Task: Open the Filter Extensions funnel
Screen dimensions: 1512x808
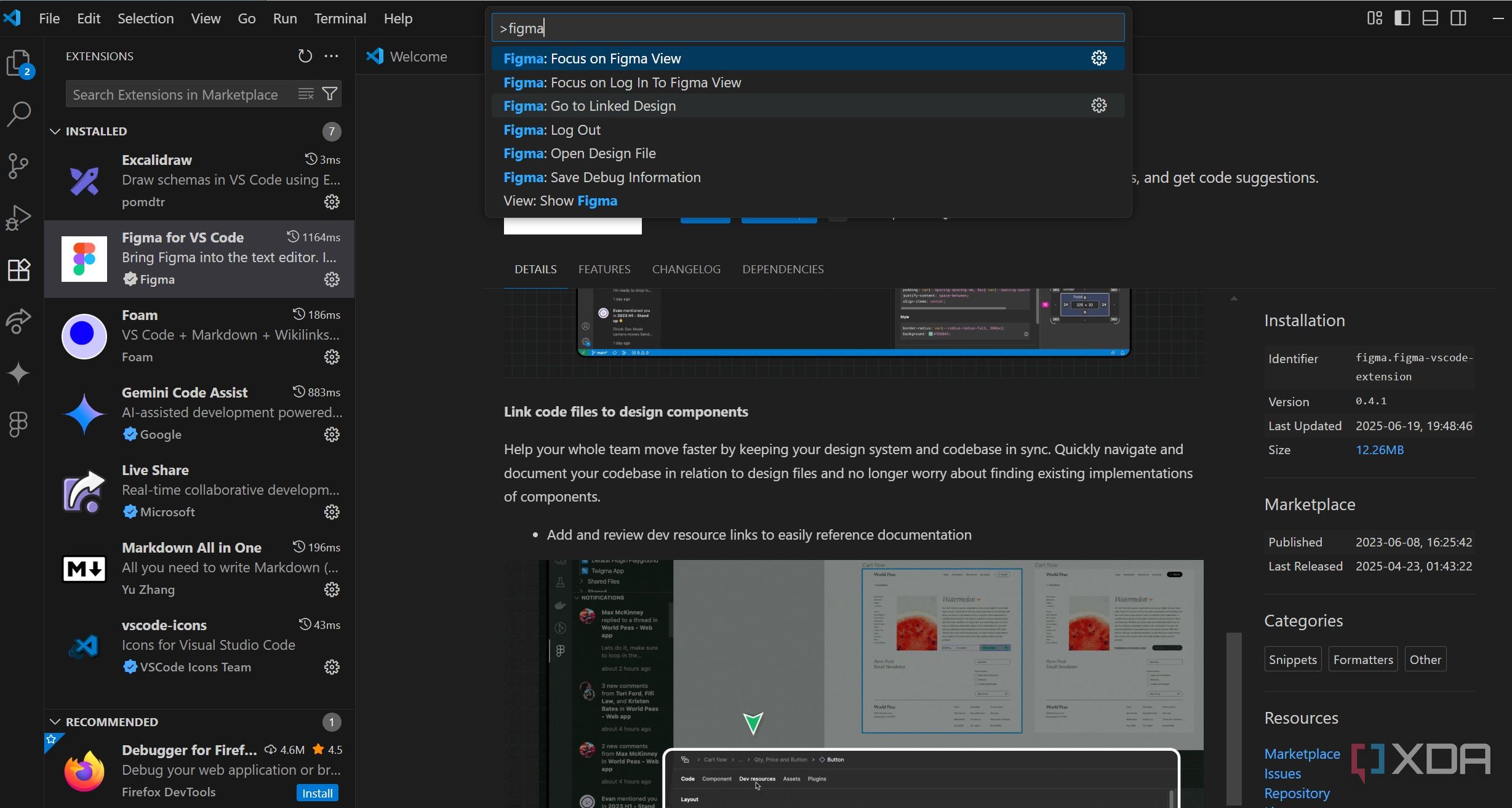Action: pyautogui.click(x=330, y=94)
